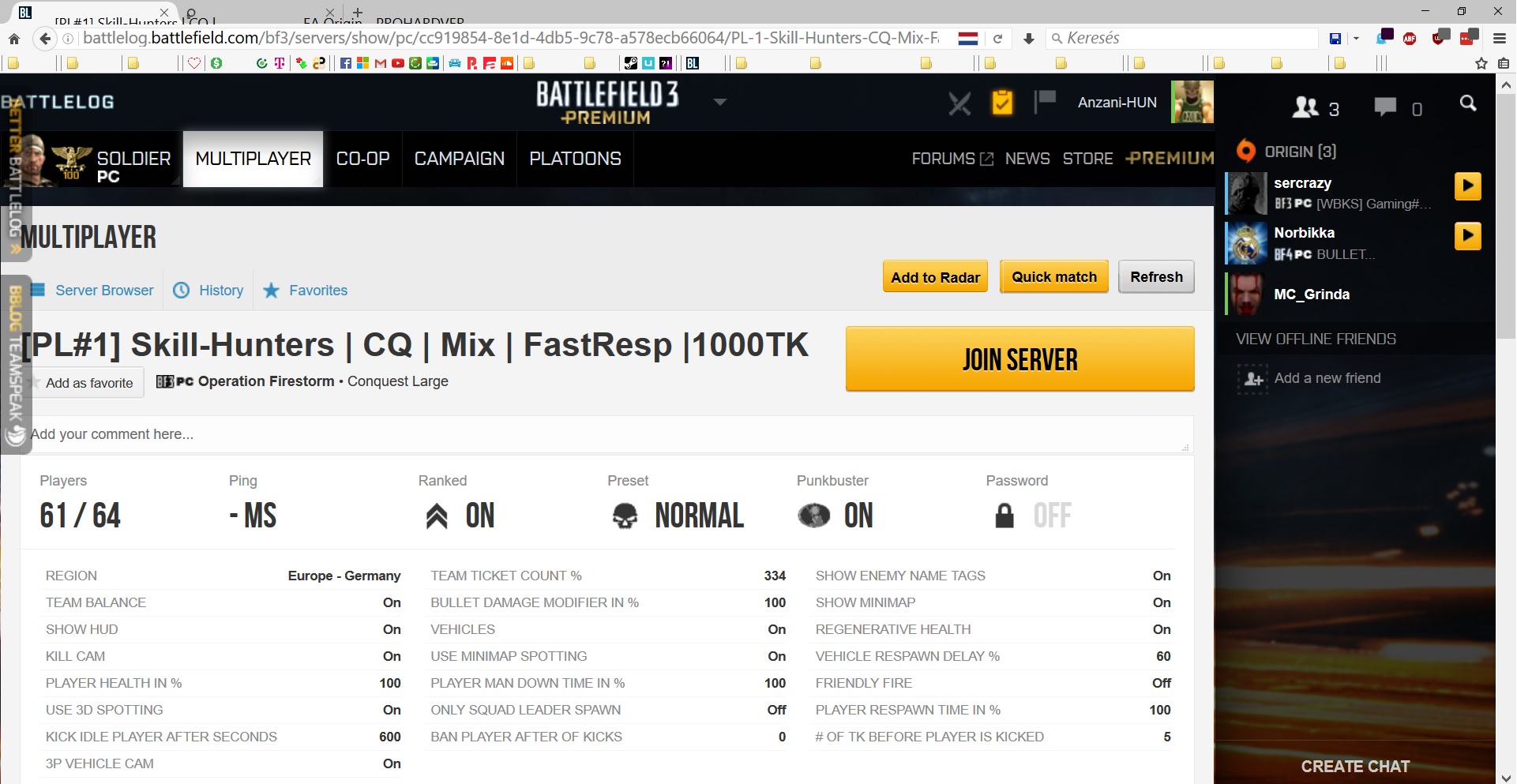This screenshot has width=1517, height=784.
Task: Open the YouTube bookmark icon
Action: click(x=398, y=63)
